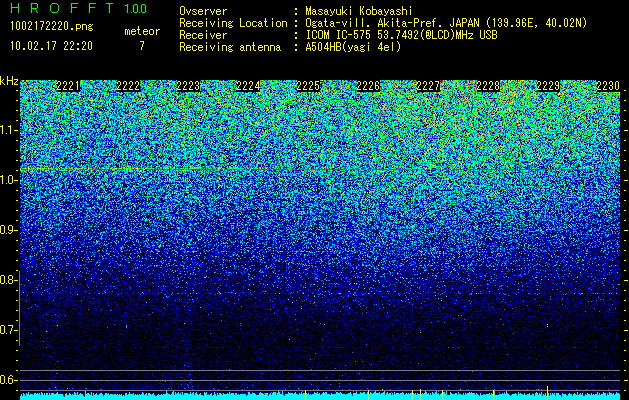Viewport: 629px width, 400px height.
Task: Click the gray horizontal line at 0.6 kHz
Action: [x=320, y=380]
